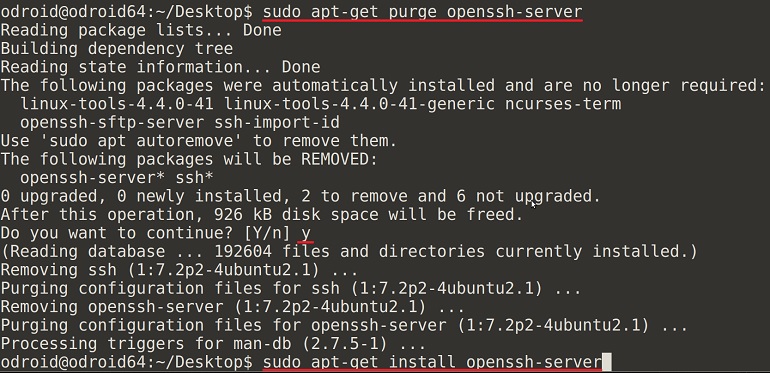Image resolution: width=770 pixels, height=373 pixels.
Task: Click 'openssh-server*' in the REMOVED list
Action: (x=92, y=178)
